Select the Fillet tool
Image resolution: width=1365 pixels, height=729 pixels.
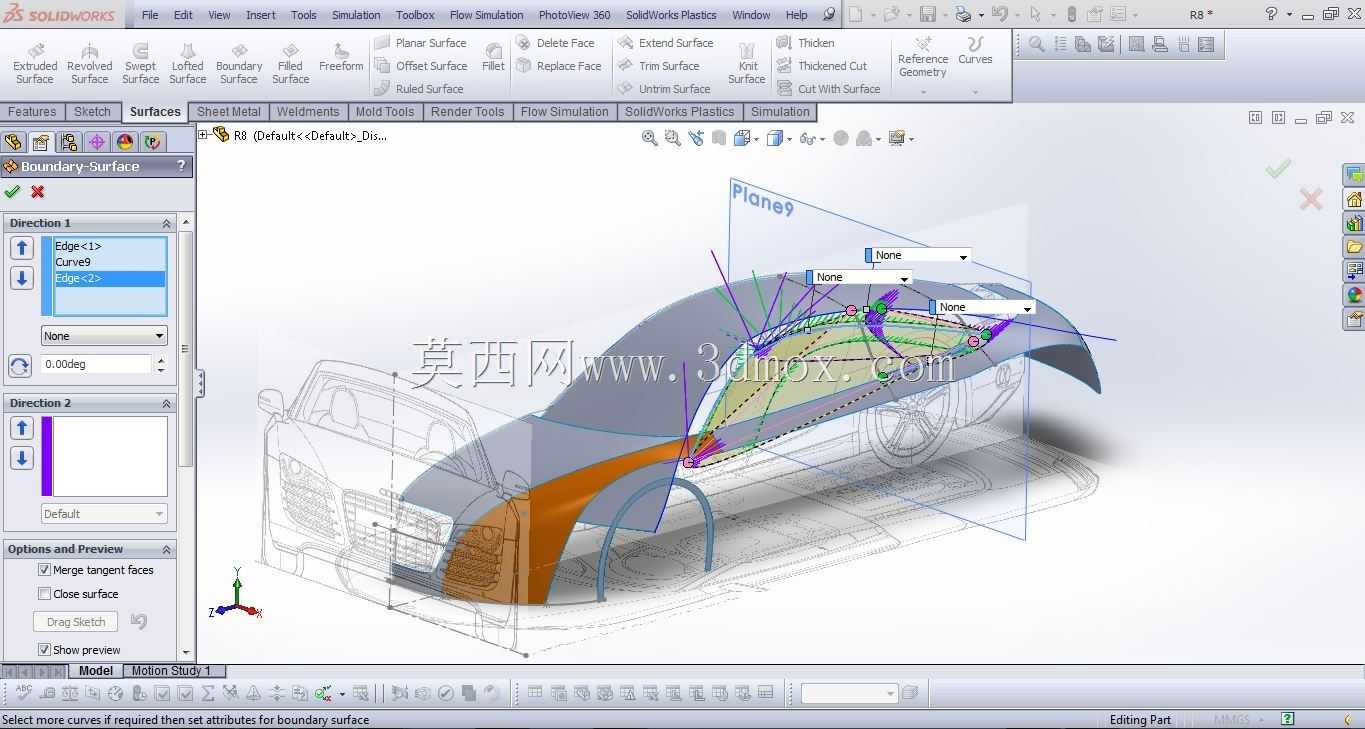pos(493,58)
